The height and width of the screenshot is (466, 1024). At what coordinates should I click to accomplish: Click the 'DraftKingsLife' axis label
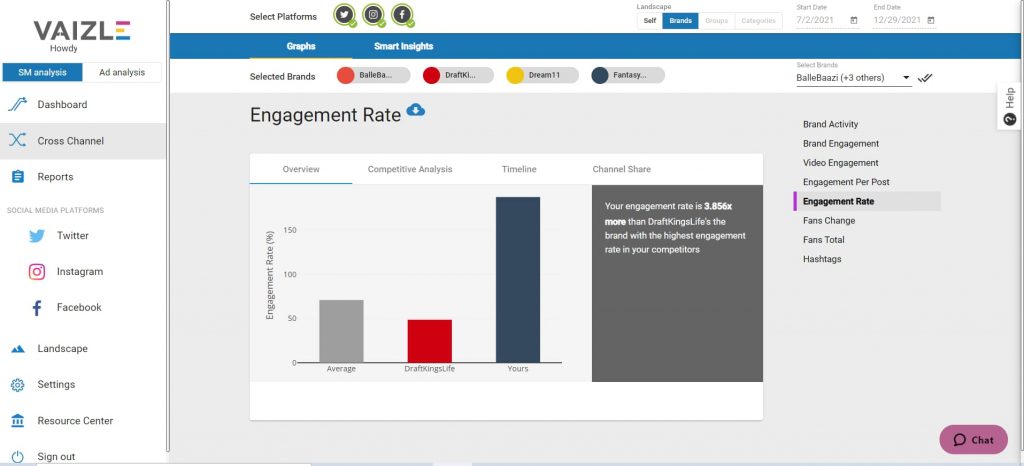[x=430, y=369]
